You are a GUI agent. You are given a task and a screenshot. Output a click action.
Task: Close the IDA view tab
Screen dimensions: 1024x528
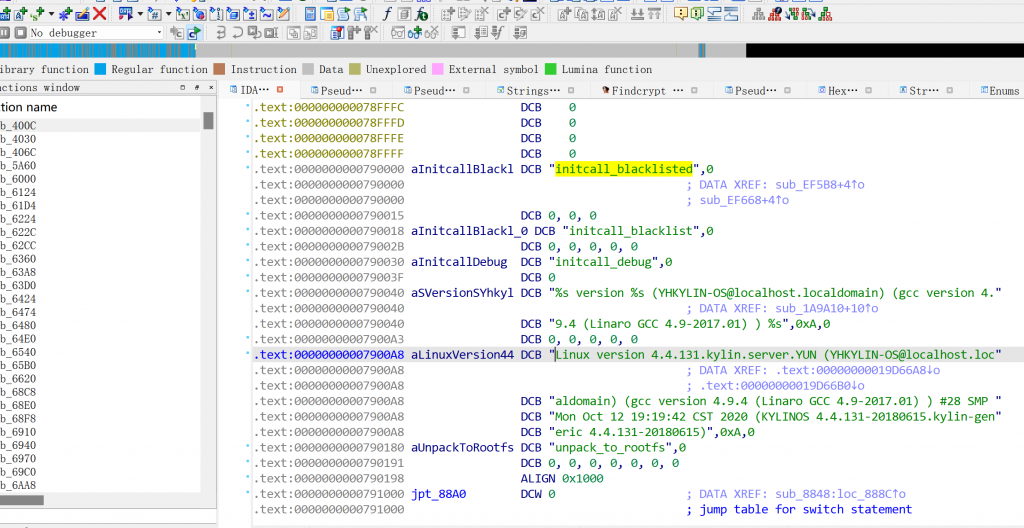coord(280,90)
